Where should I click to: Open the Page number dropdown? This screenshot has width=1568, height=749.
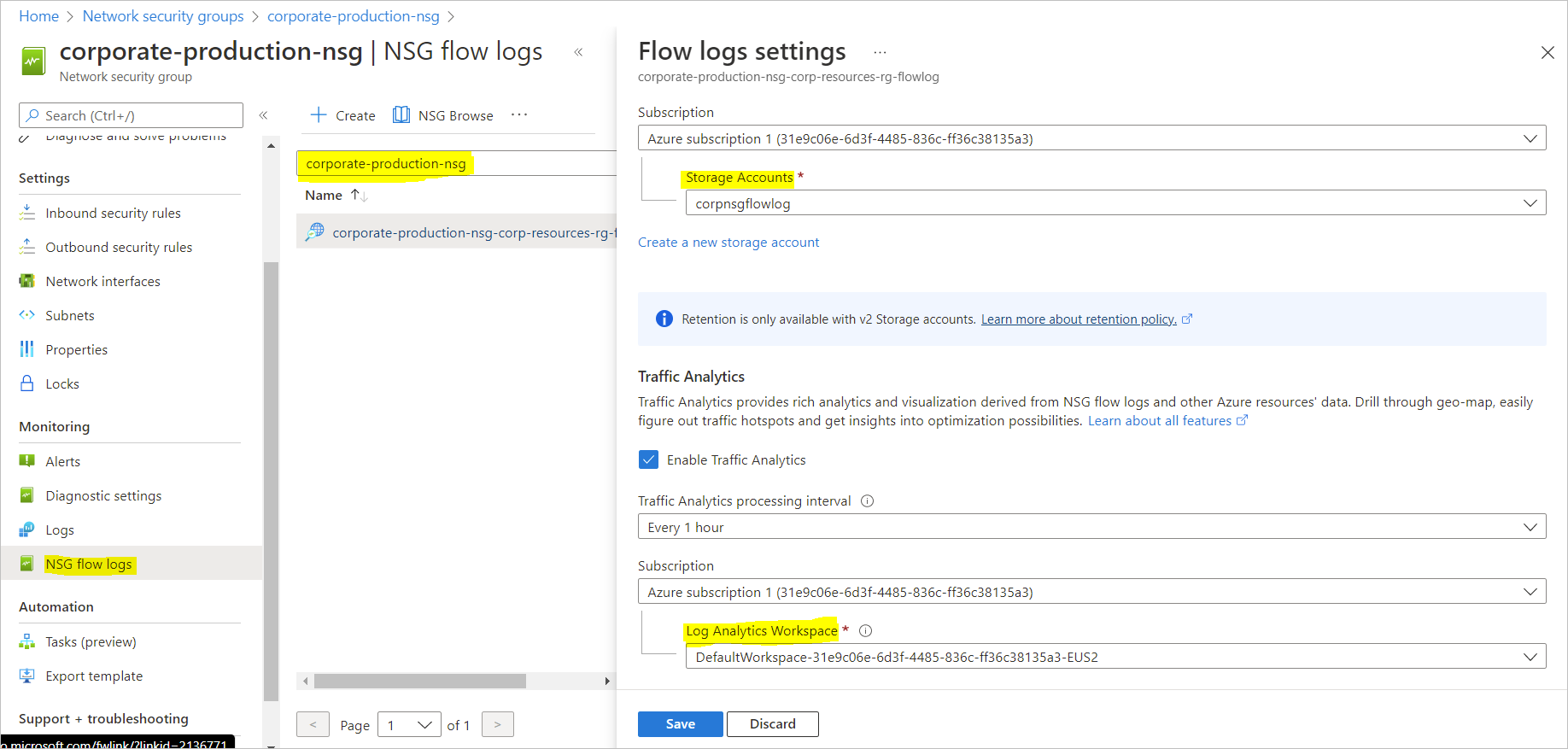[409, 724]
